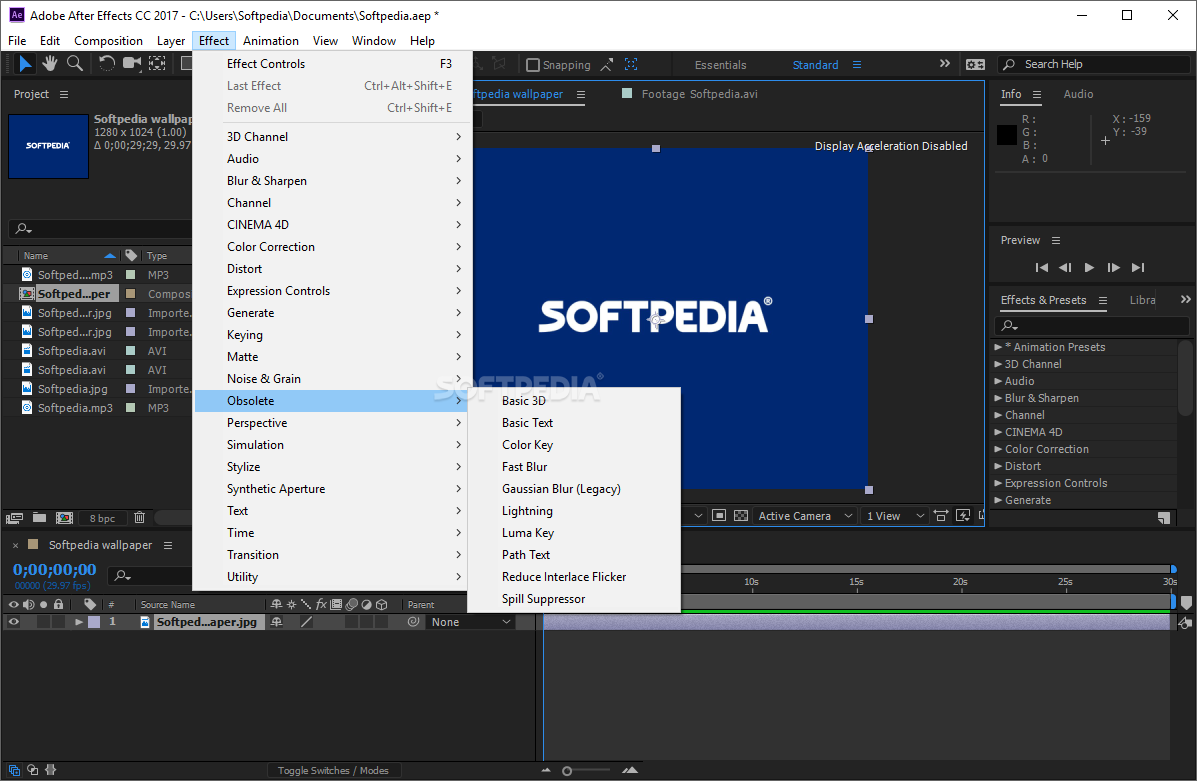This screenshot has width=1197, height=781.
Task: Click Toggle Switches / Modes
Action: click(333, 770)
